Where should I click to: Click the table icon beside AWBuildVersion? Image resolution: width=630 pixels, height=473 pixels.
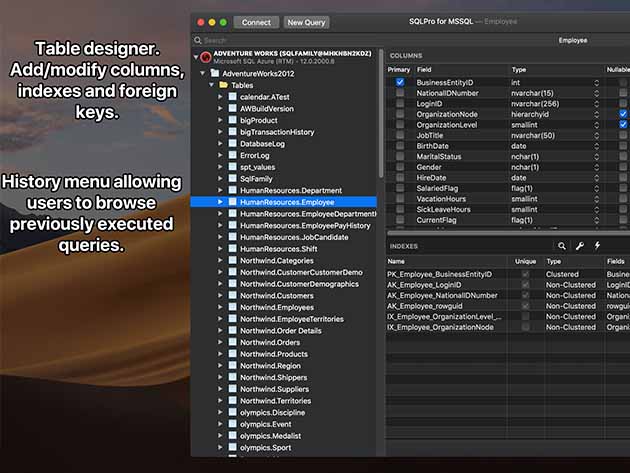tap(232, 109)
